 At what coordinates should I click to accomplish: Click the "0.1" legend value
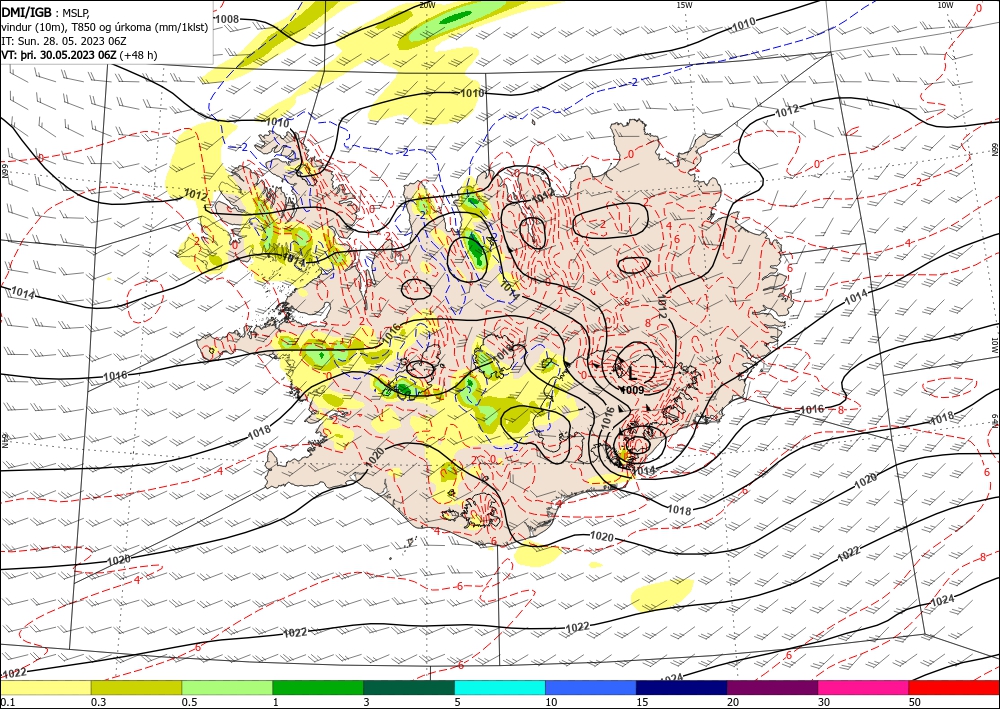[x=6, y=702]
